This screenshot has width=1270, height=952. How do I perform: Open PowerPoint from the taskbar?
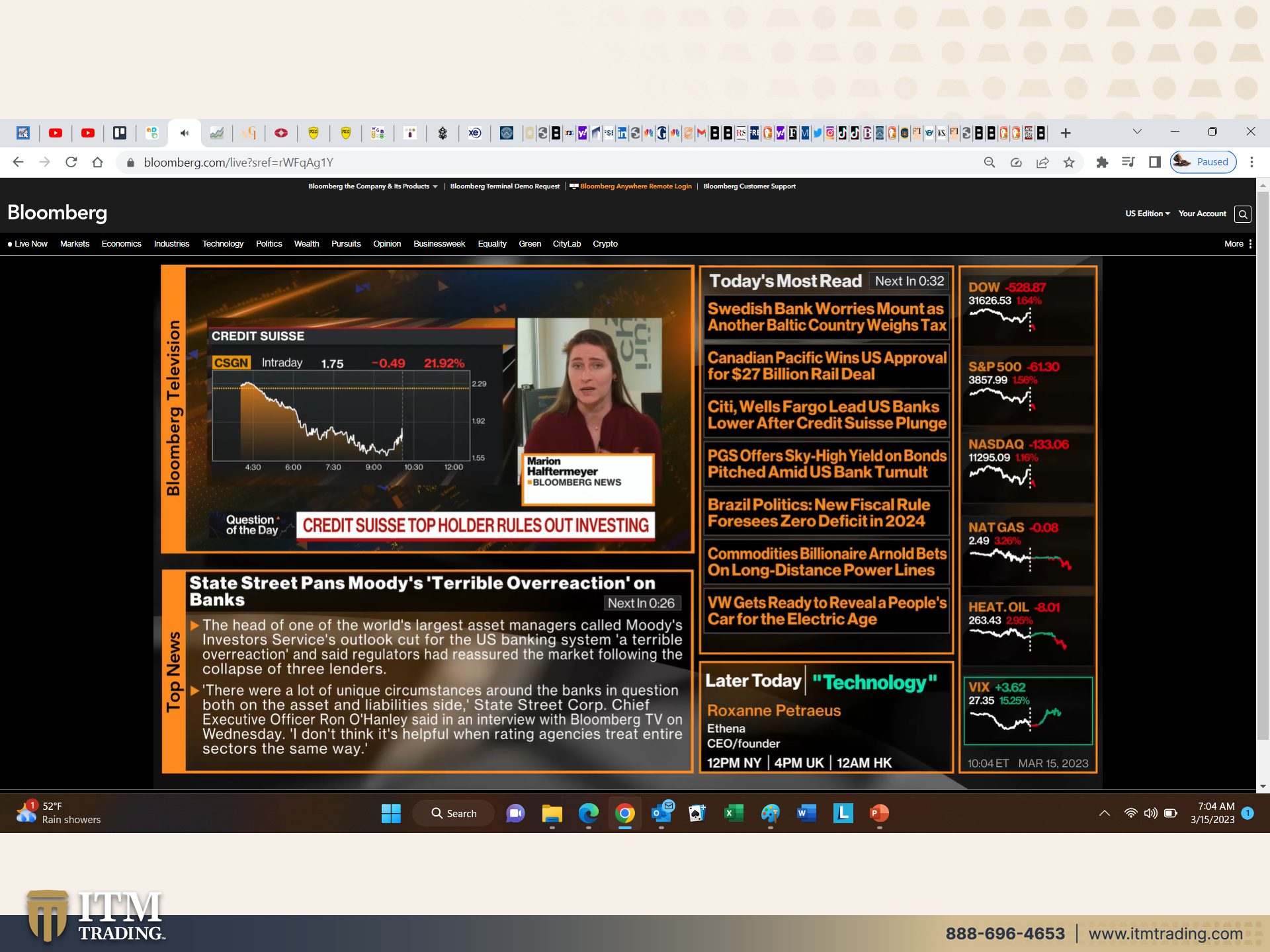tap(879, 813)
